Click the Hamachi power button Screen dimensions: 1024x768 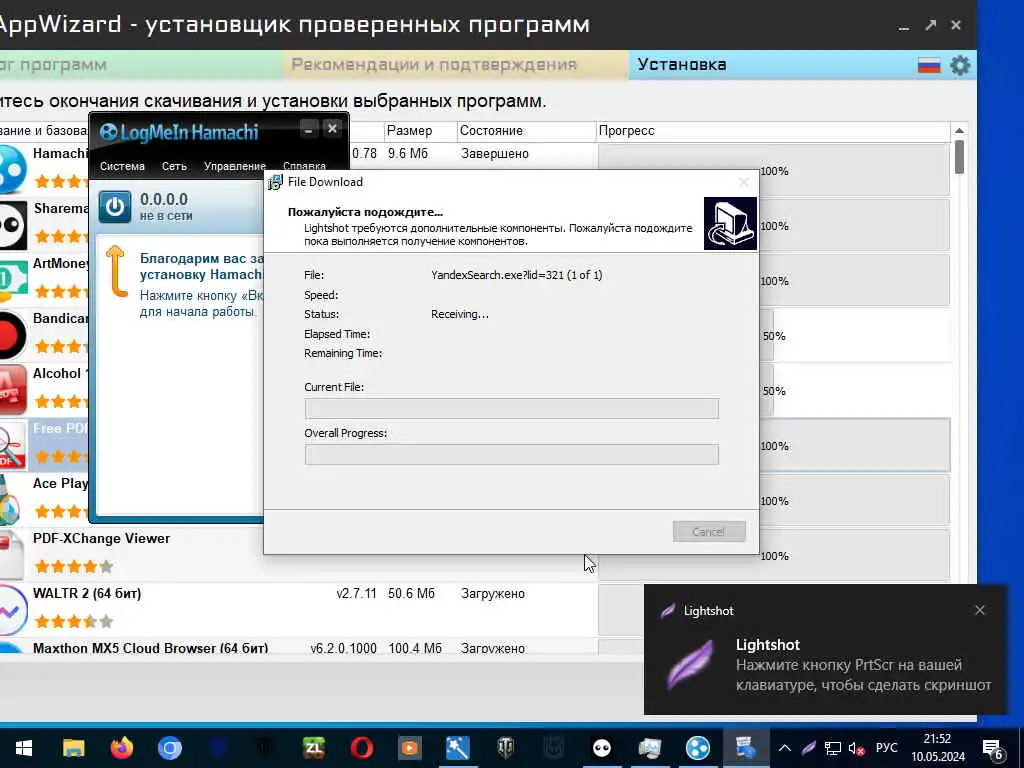114,207
